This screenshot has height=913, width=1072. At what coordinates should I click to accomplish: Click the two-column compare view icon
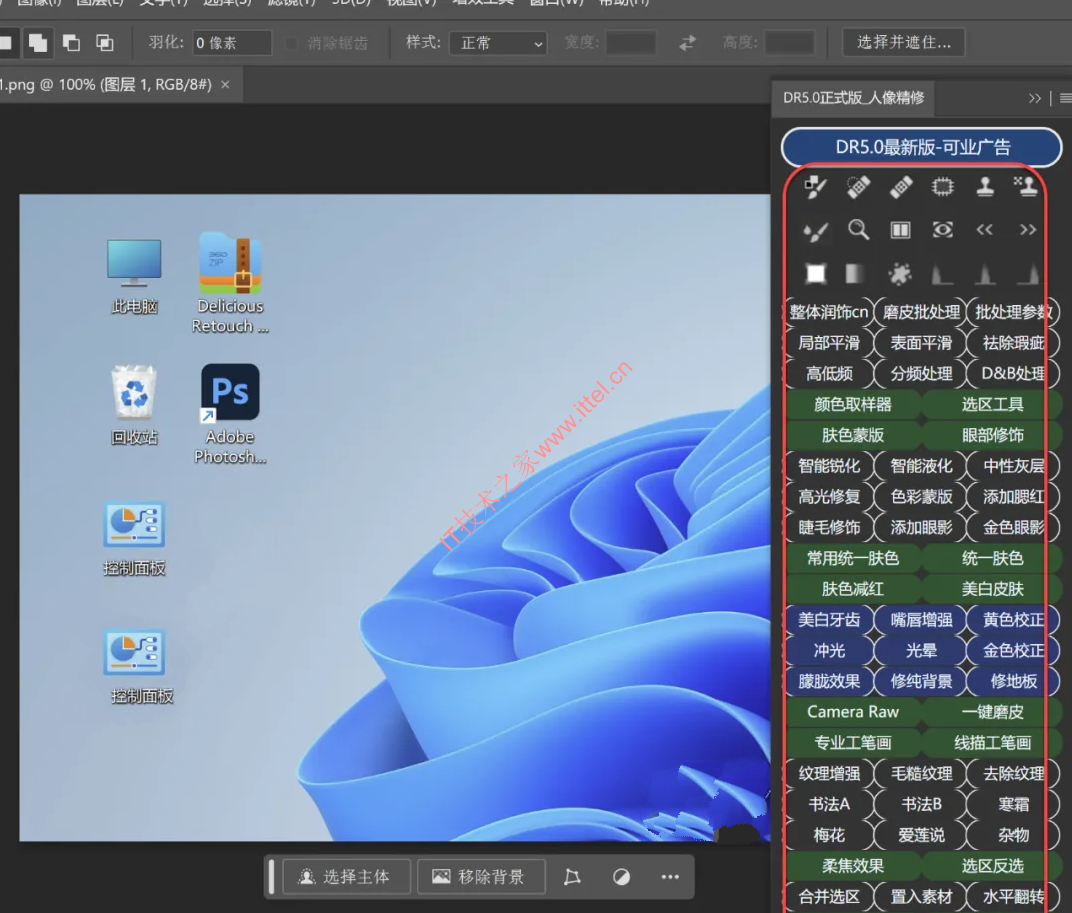tap(900, 230)
